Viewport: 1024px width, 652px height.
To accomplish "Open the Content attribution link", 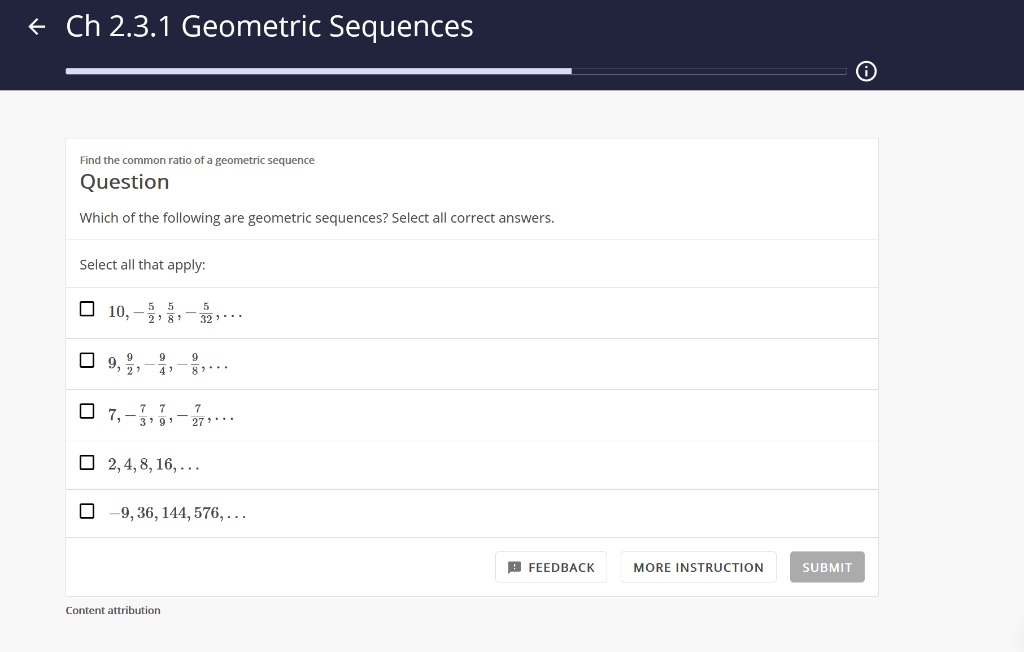I will [x=113, y=610].
